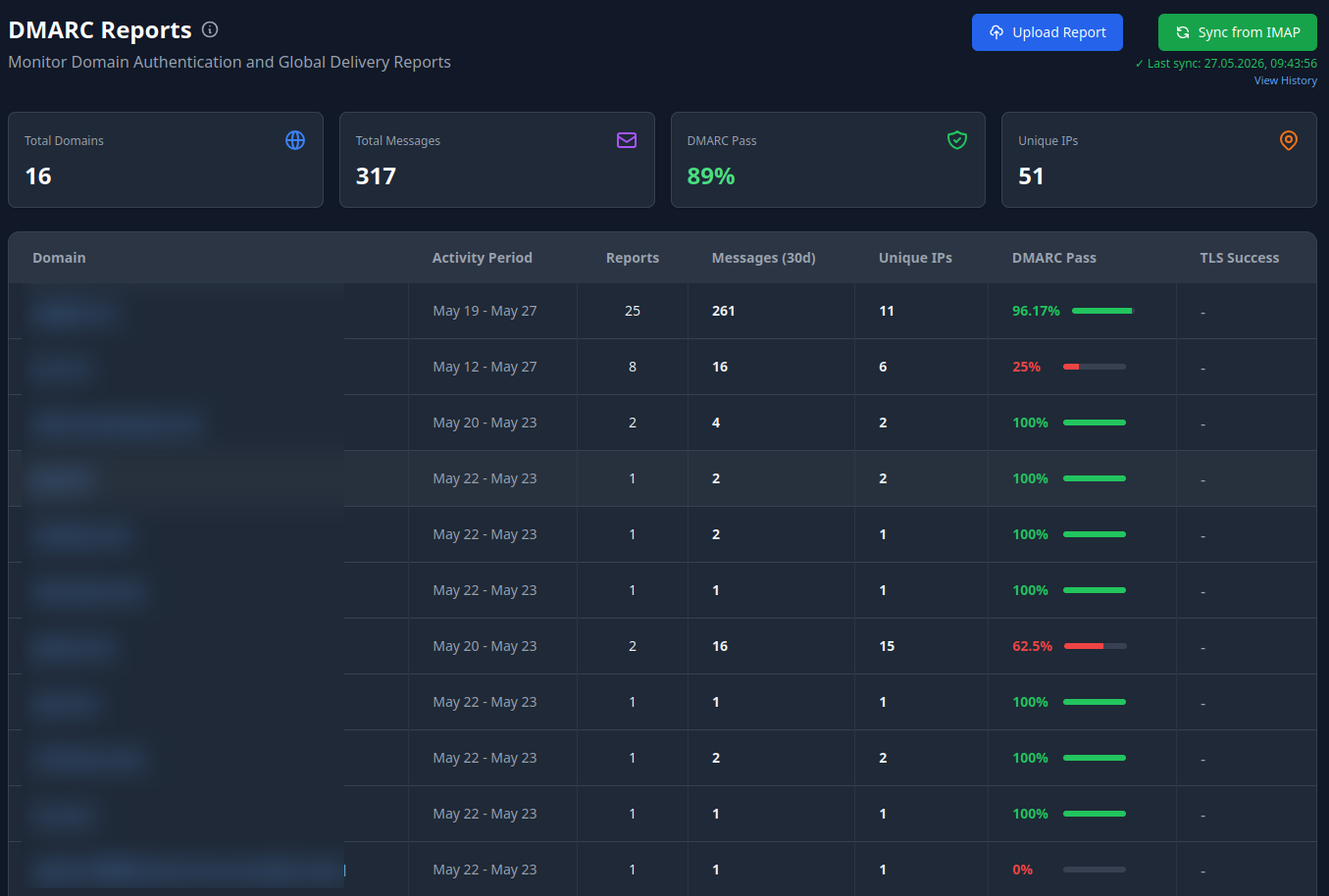This screenshot has height=896, width=1329.
Task: Click the shield check icon in DMARC Pass card
Action: (x=957, y=140)
